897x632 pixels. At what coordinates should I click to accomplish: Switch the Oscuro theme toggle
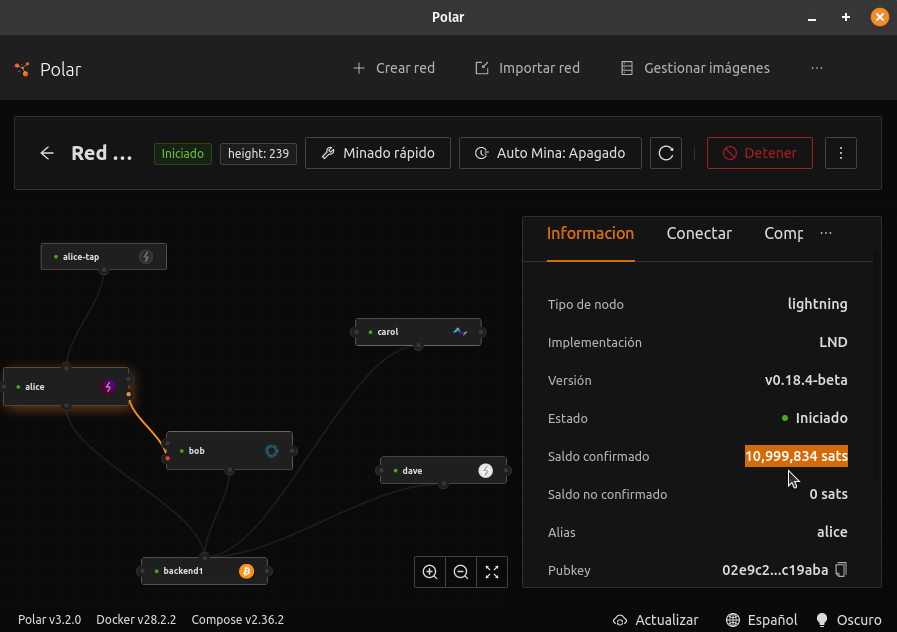click(x=849, y=619)
